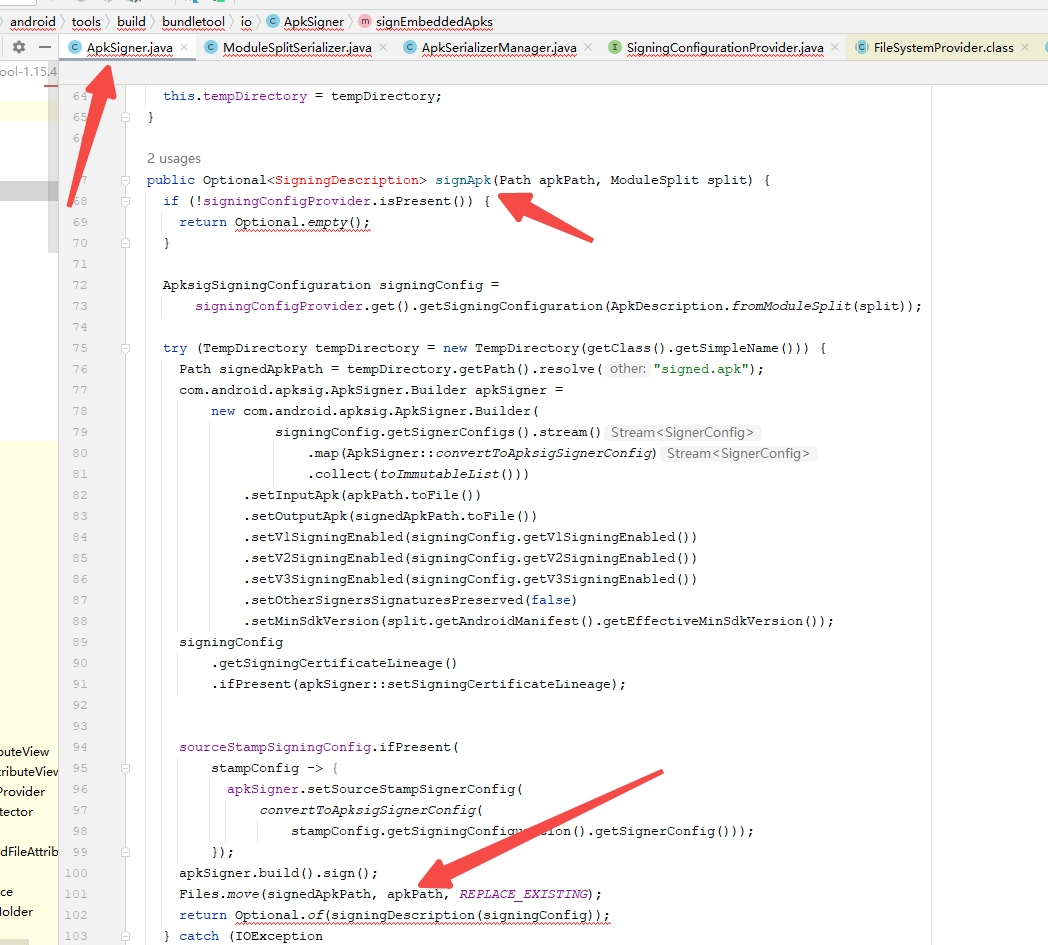Image resolution: width=1048 pixels, height=945 pixels.
Task: Click setV1SigningEnabled on line 84
Action: coord(327,537)
